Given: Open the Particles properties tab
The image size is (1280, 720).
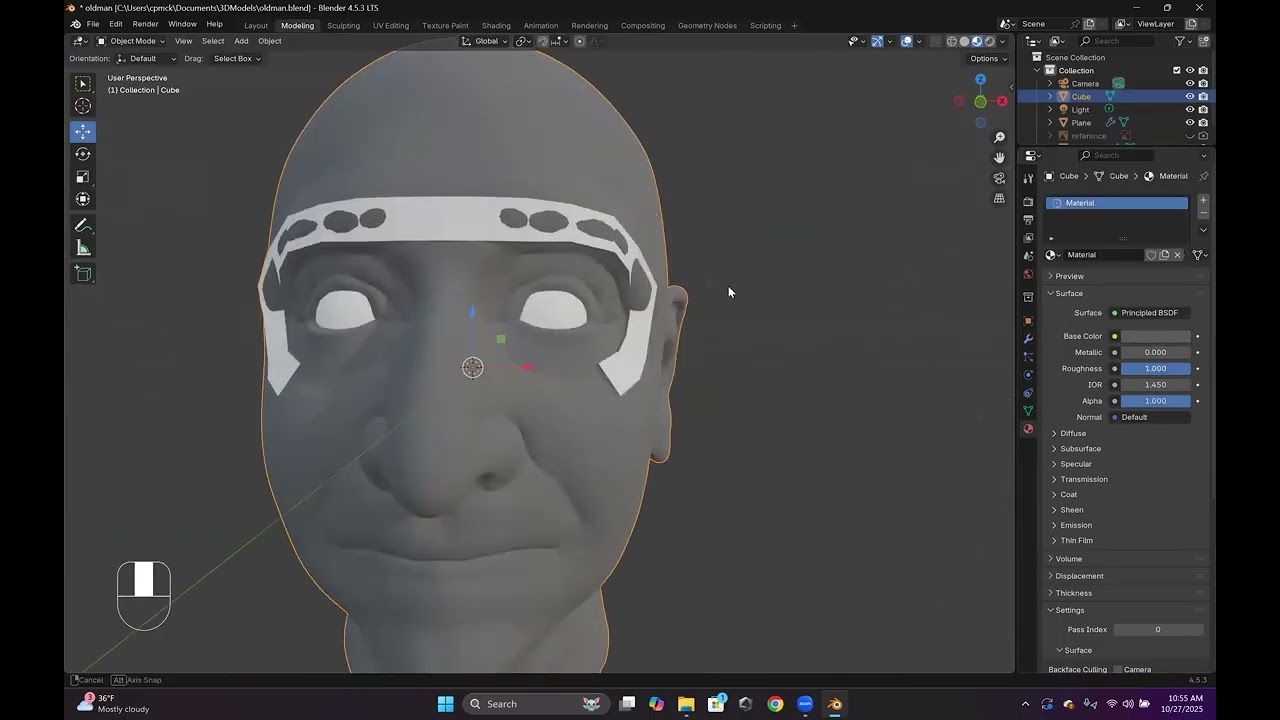Looking at the screenshot, I should click(x=1028, y=357).
